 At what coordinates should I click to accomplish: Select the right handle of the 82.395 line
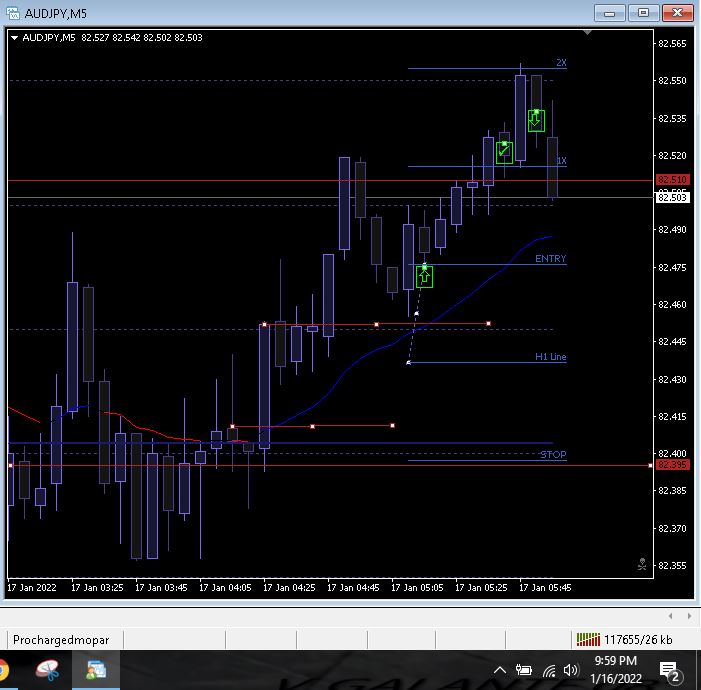coord(650,466)
